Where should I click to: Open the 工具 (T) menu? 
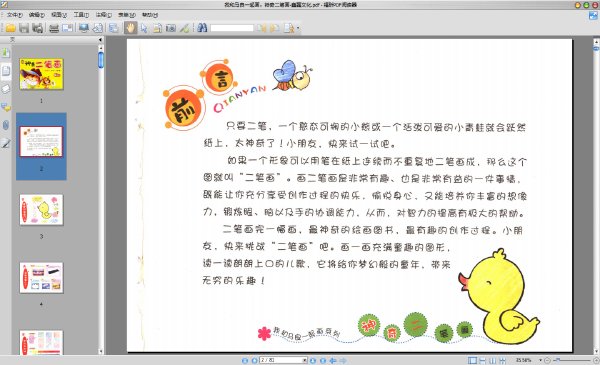[x=81, y=15]
